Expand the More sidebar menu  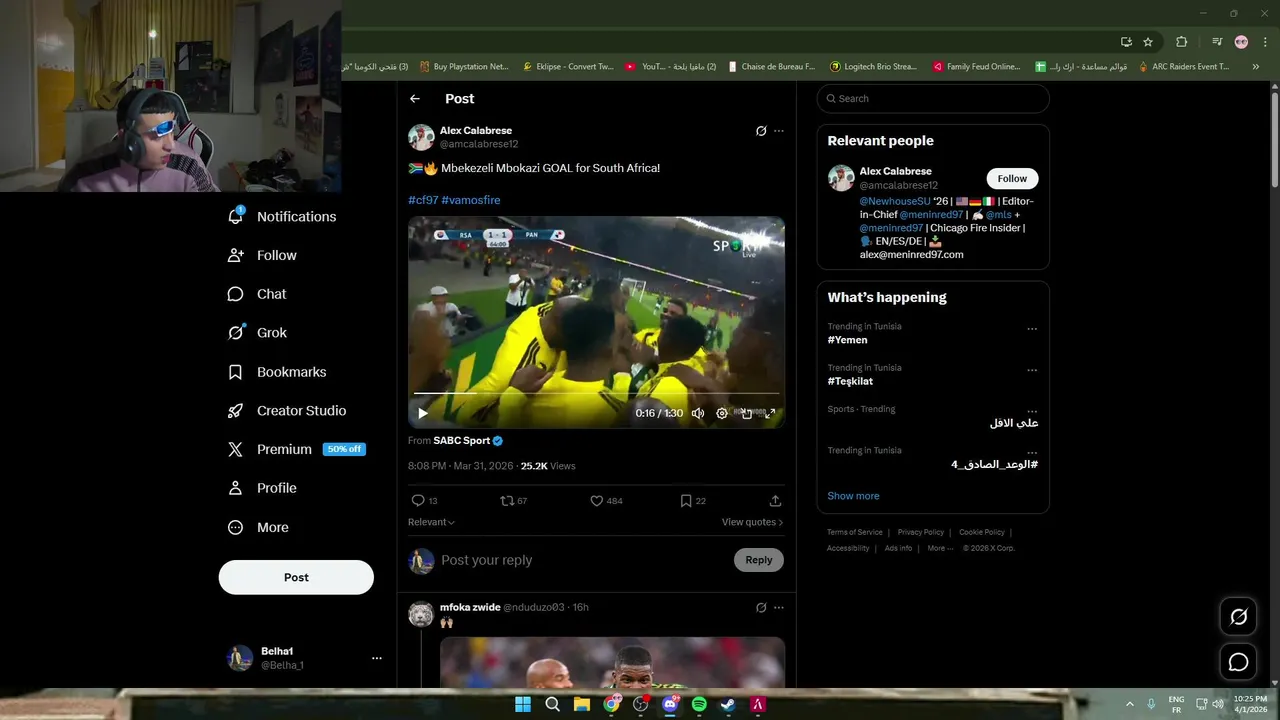tap(258, 527)
